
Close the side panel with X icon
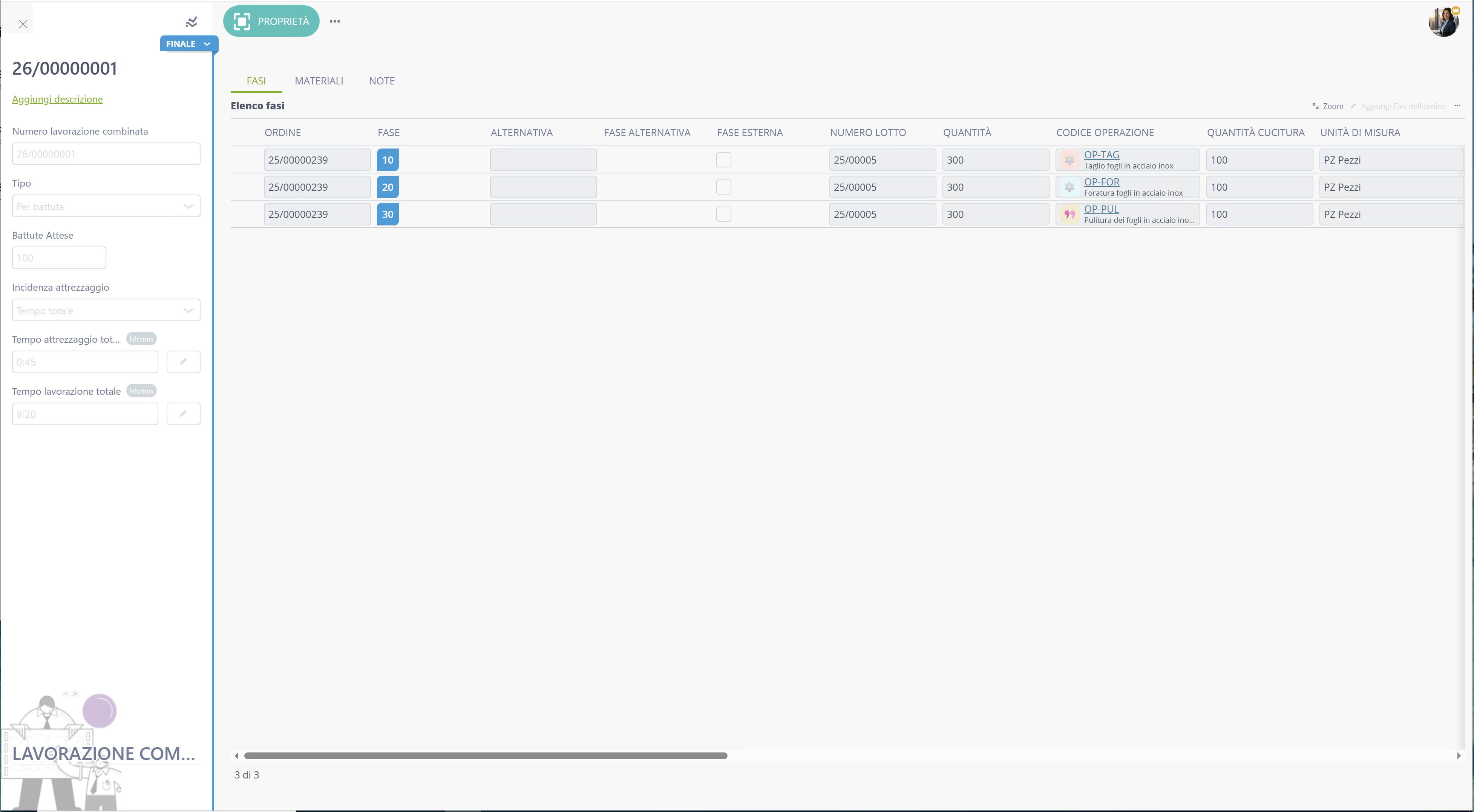point(23,24)
